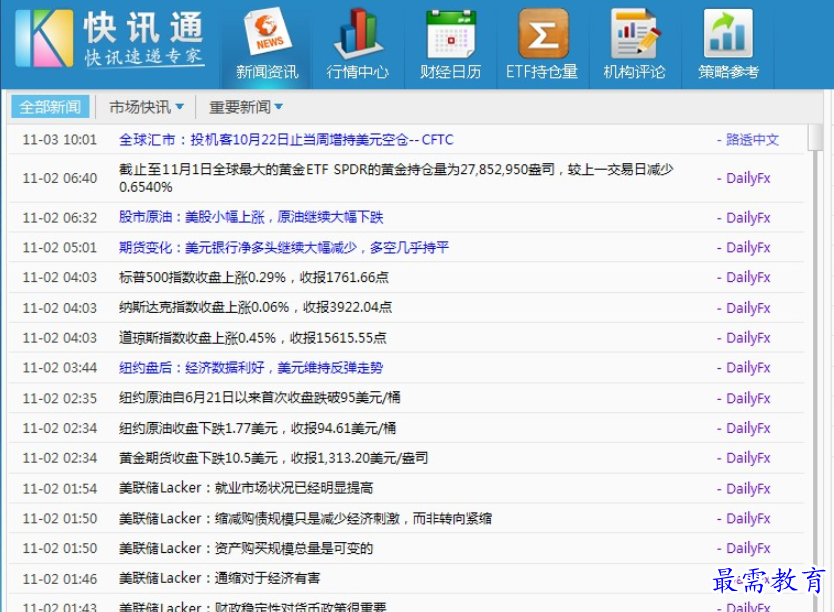Open 标普500指数收盘上涨0.29% news item
The width and height of the screenshot is (834, 612).
coord(253,277)
